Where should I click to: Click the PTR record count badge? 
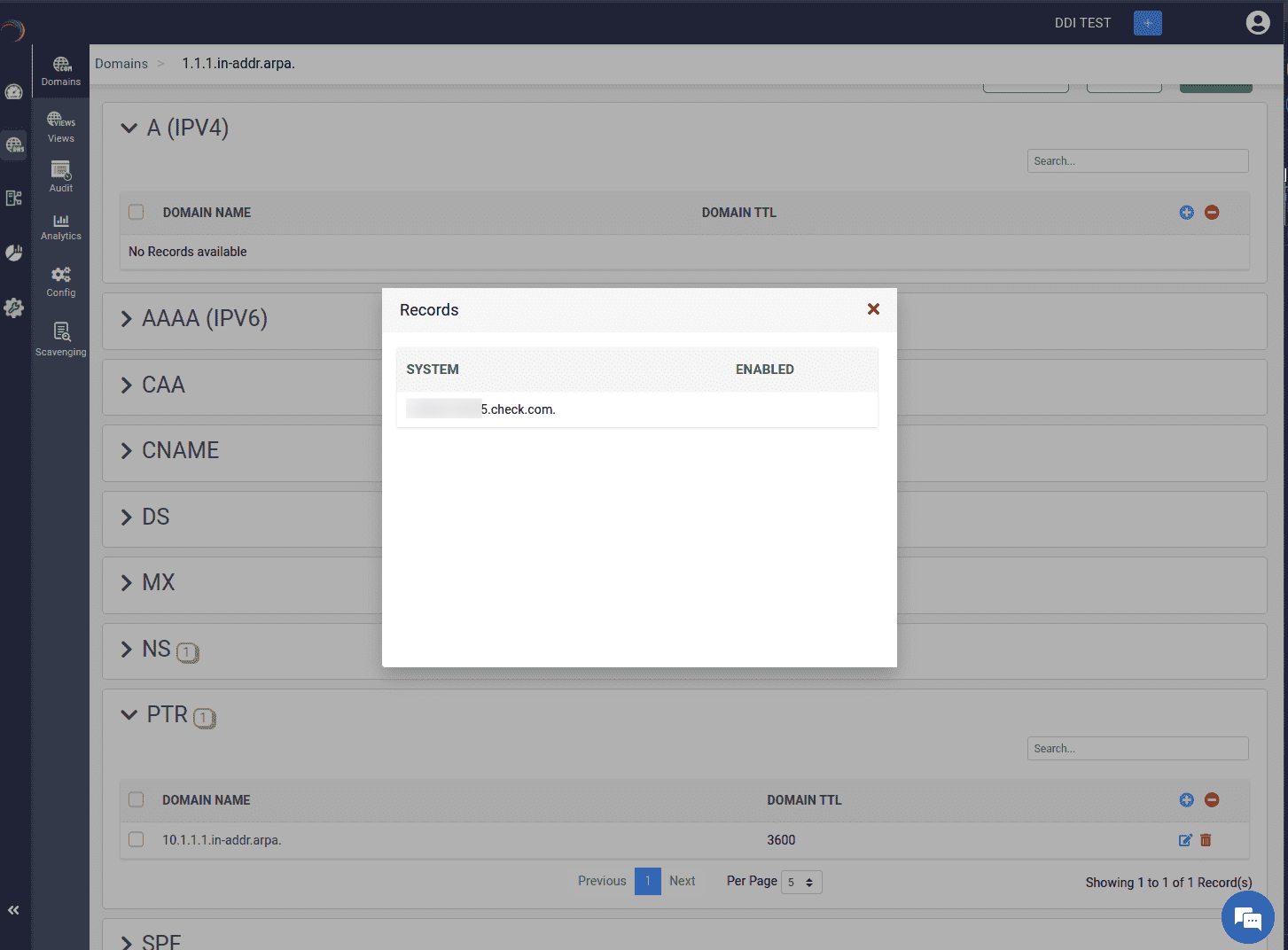(x=204, y=718)
